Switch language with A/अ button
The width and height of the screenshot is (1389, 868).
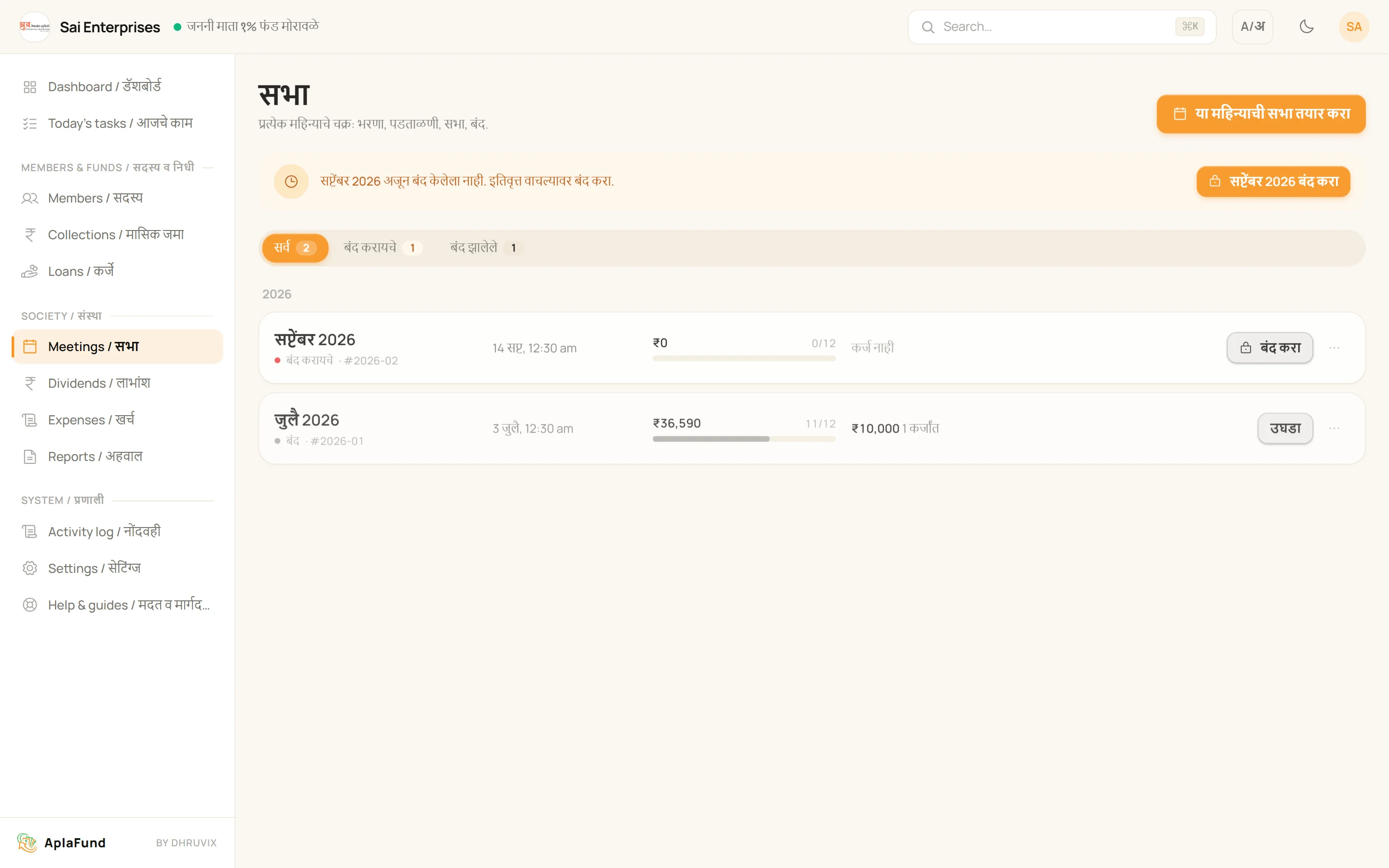(x=1253, y=27)
